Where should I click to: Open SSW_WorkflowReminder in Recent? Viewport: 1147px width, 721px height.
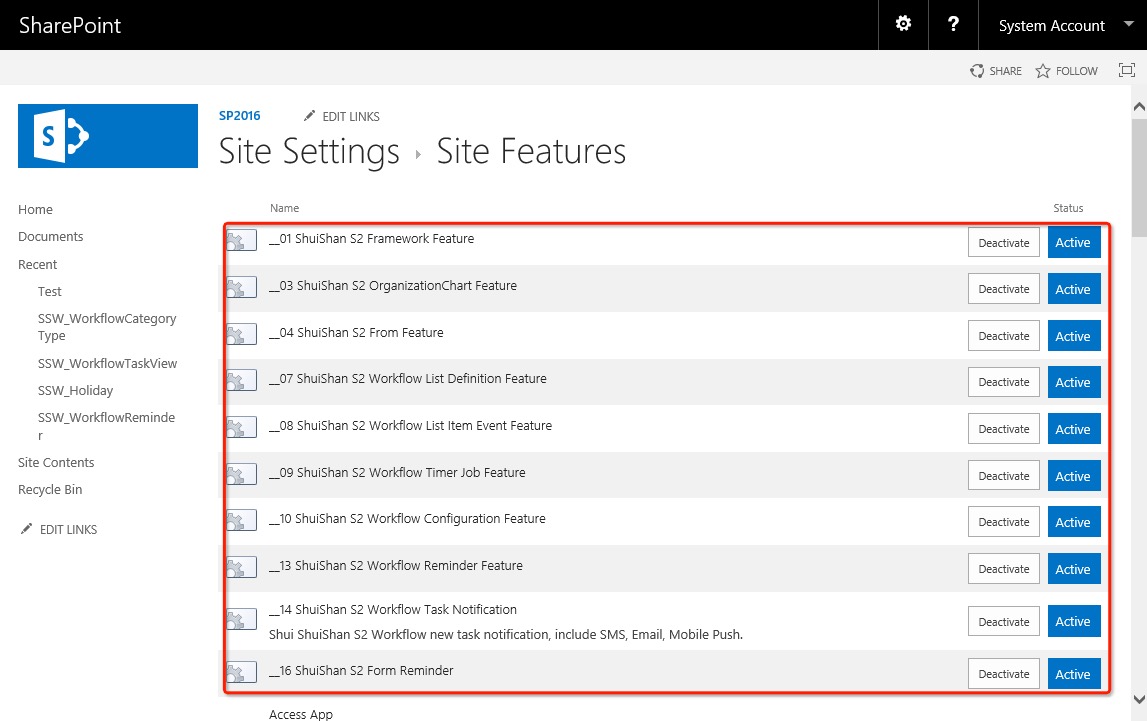(x=106, y=426)
